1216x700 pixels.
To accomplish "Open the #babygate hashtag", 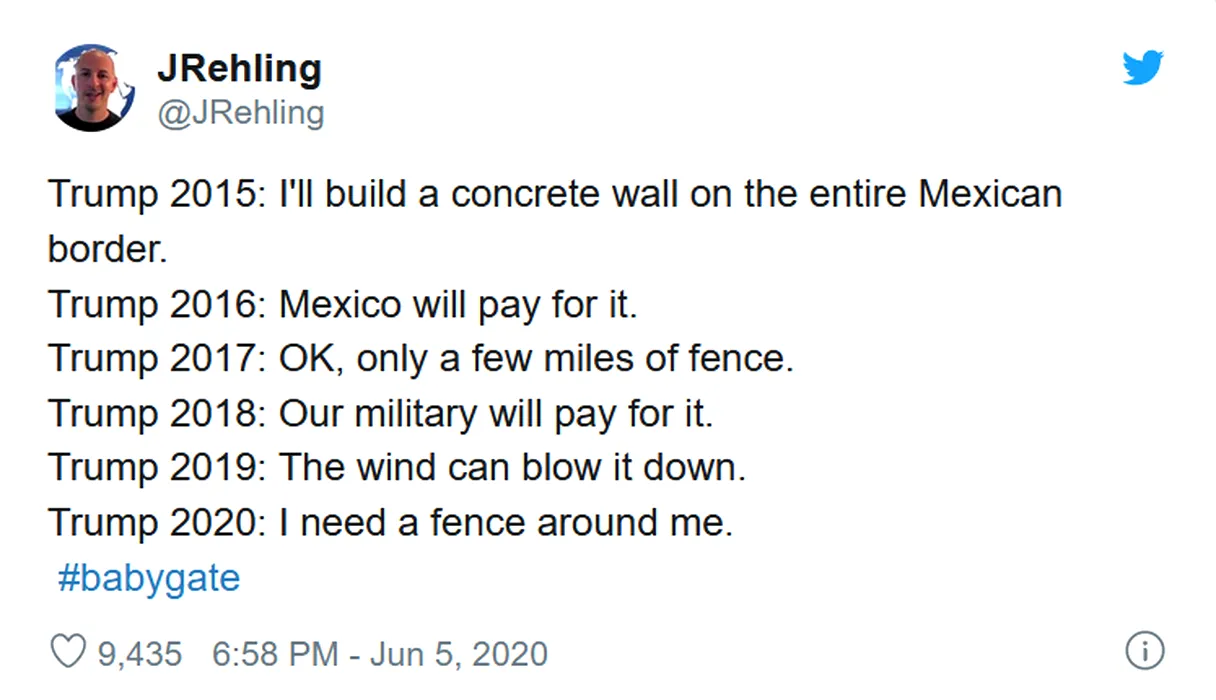I will point(149,578).
